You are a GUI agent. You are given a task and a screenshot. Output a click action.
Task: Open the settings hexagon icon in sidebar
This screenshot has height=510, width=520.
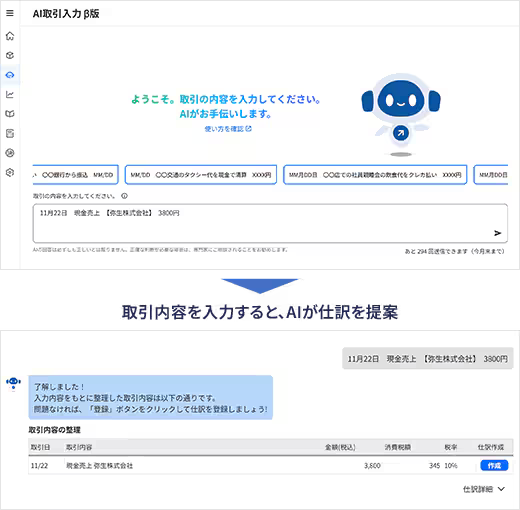pyautogui.click(x=10, y=172)
